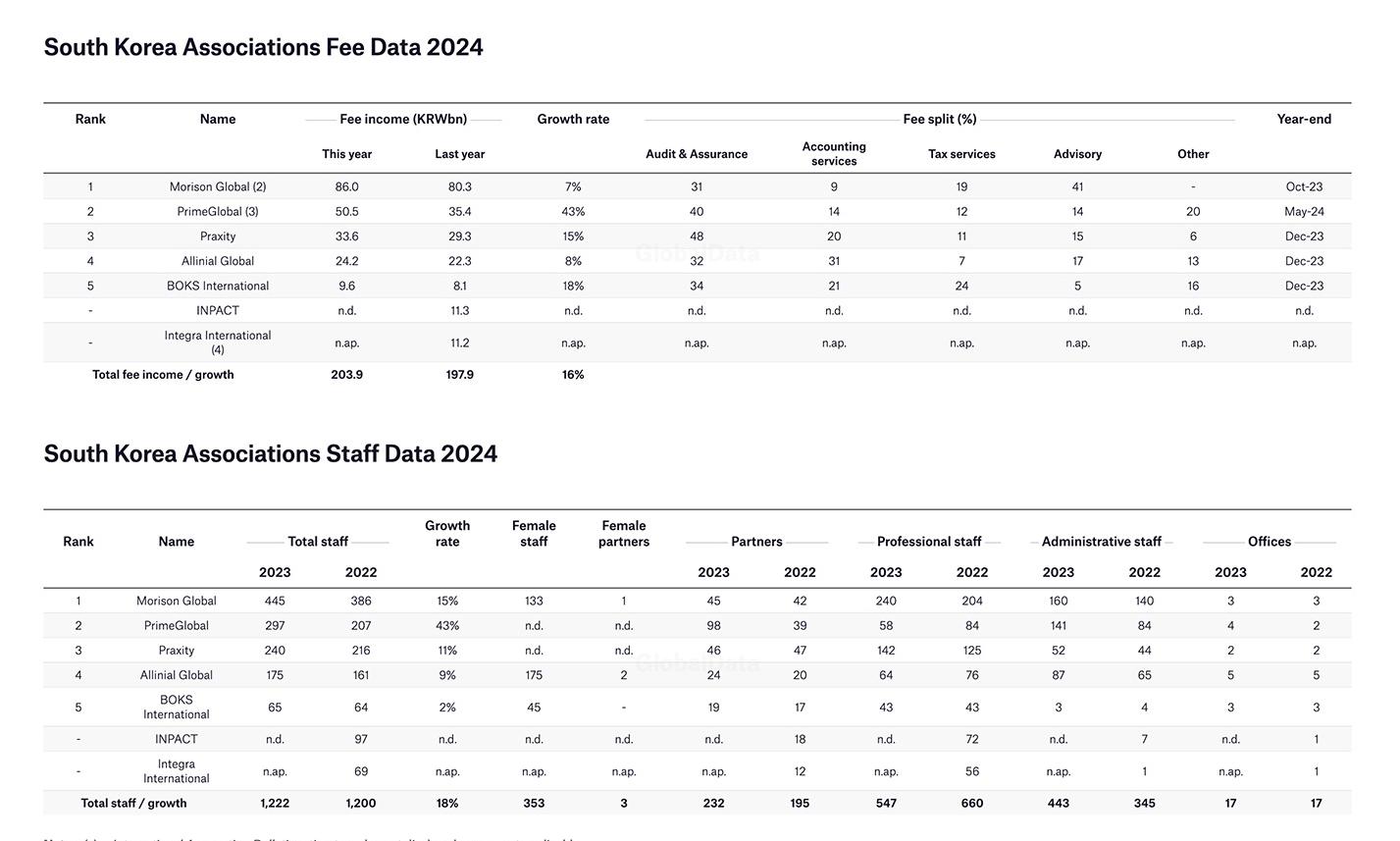The height and width of the screenshot is (841, 1400).
Task: Click Integra International (4) in fee table
Action: [x=218, y=342]
